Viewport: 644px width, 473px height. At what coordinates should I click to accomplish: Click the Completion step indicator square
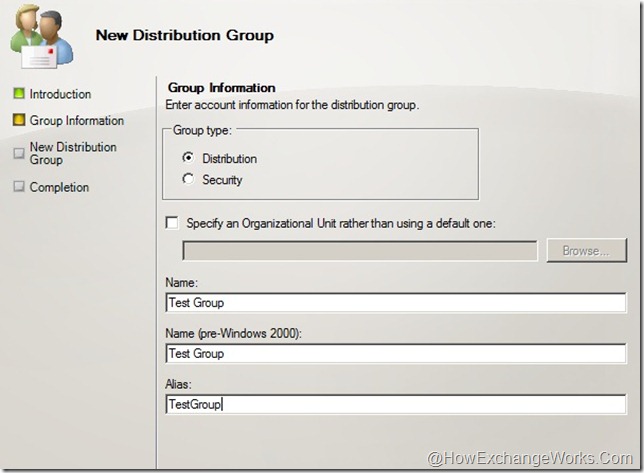coord(19,186)
